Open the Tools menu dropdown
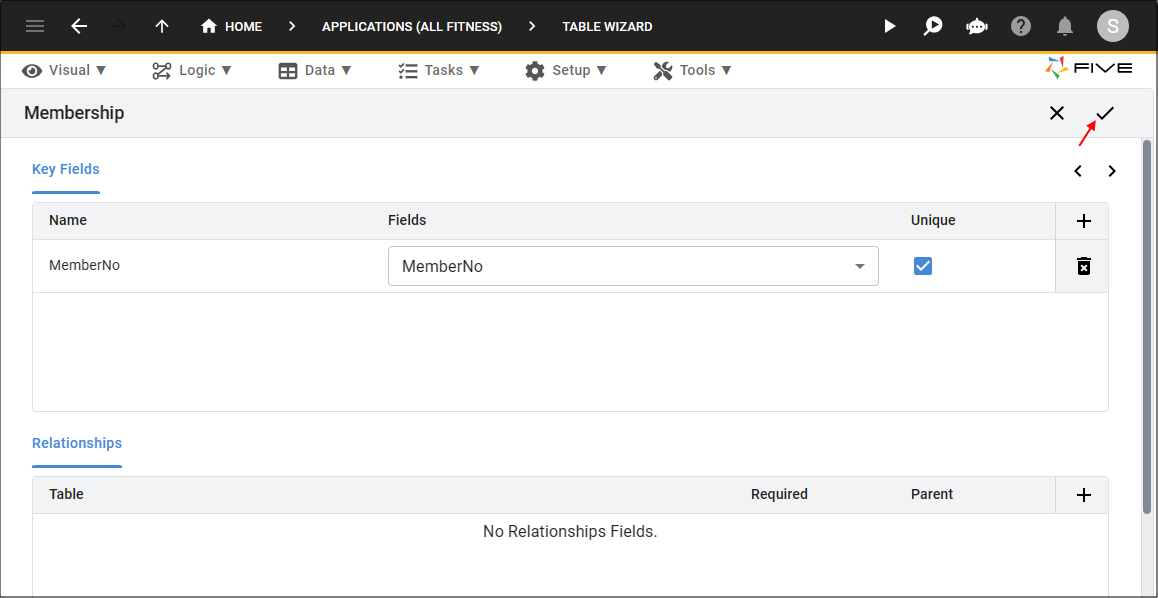 point(693,70)
